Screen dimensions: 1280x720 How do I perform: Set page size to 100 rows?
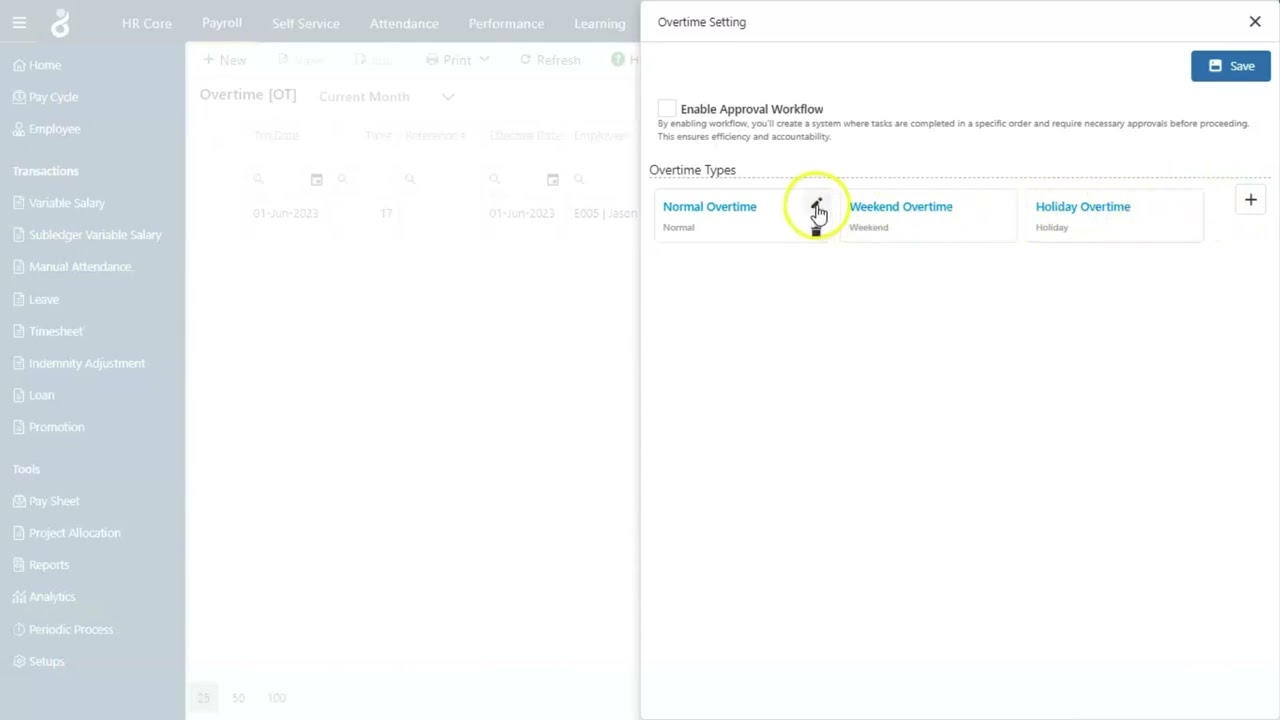coord(277,698)
